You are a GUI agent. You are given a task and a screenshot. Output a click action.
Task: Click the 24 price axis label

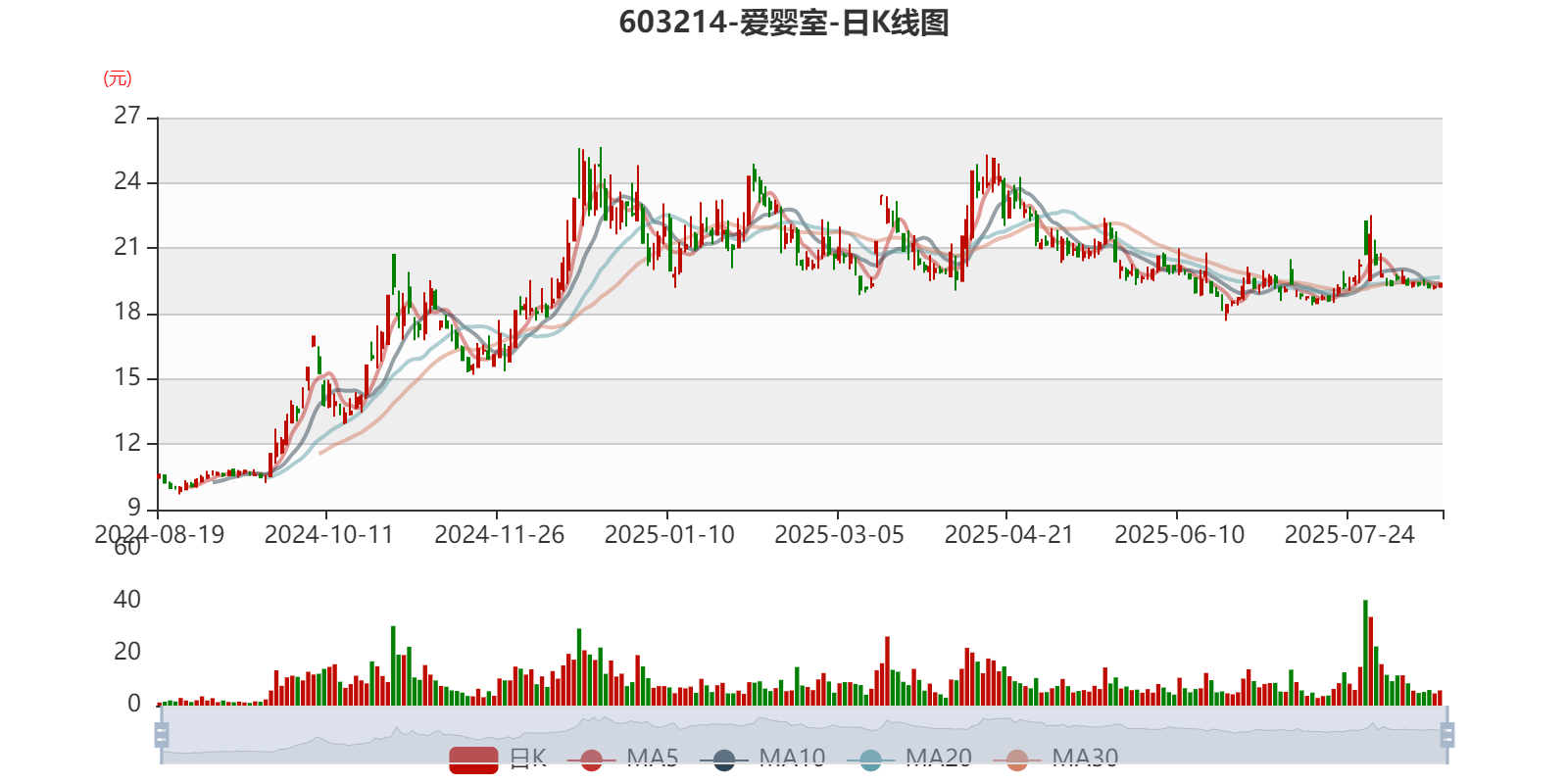(127, 181)
